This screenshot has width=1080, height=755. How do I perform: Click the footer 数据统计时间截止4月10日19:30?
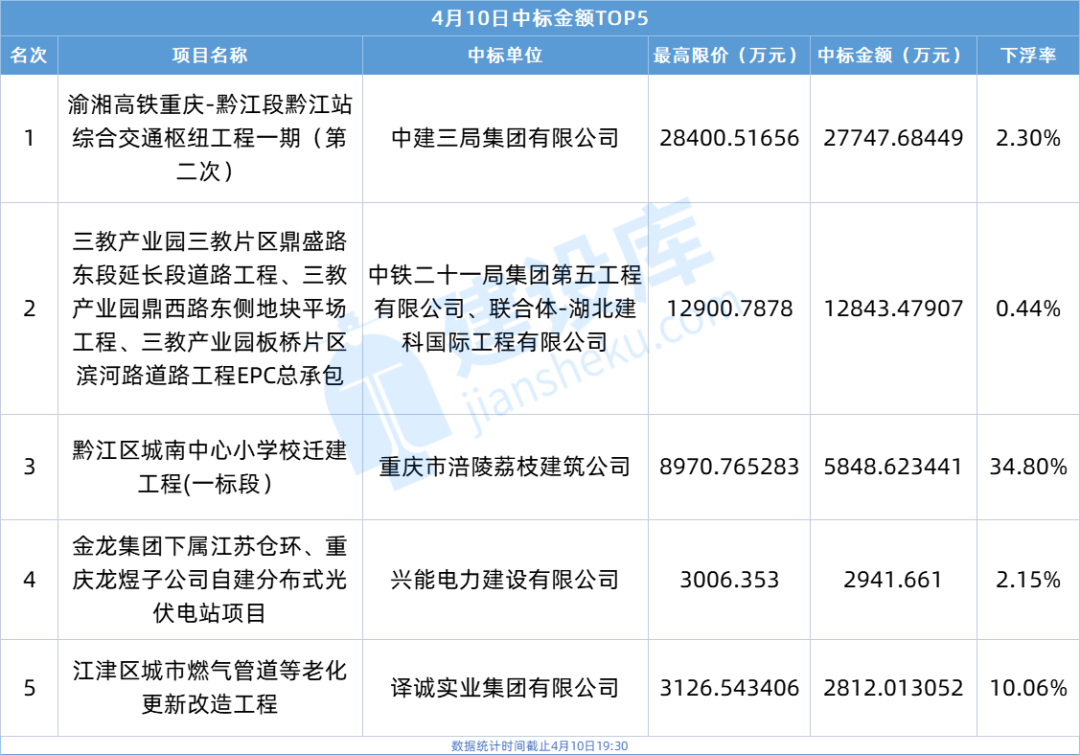pos(540,746)
